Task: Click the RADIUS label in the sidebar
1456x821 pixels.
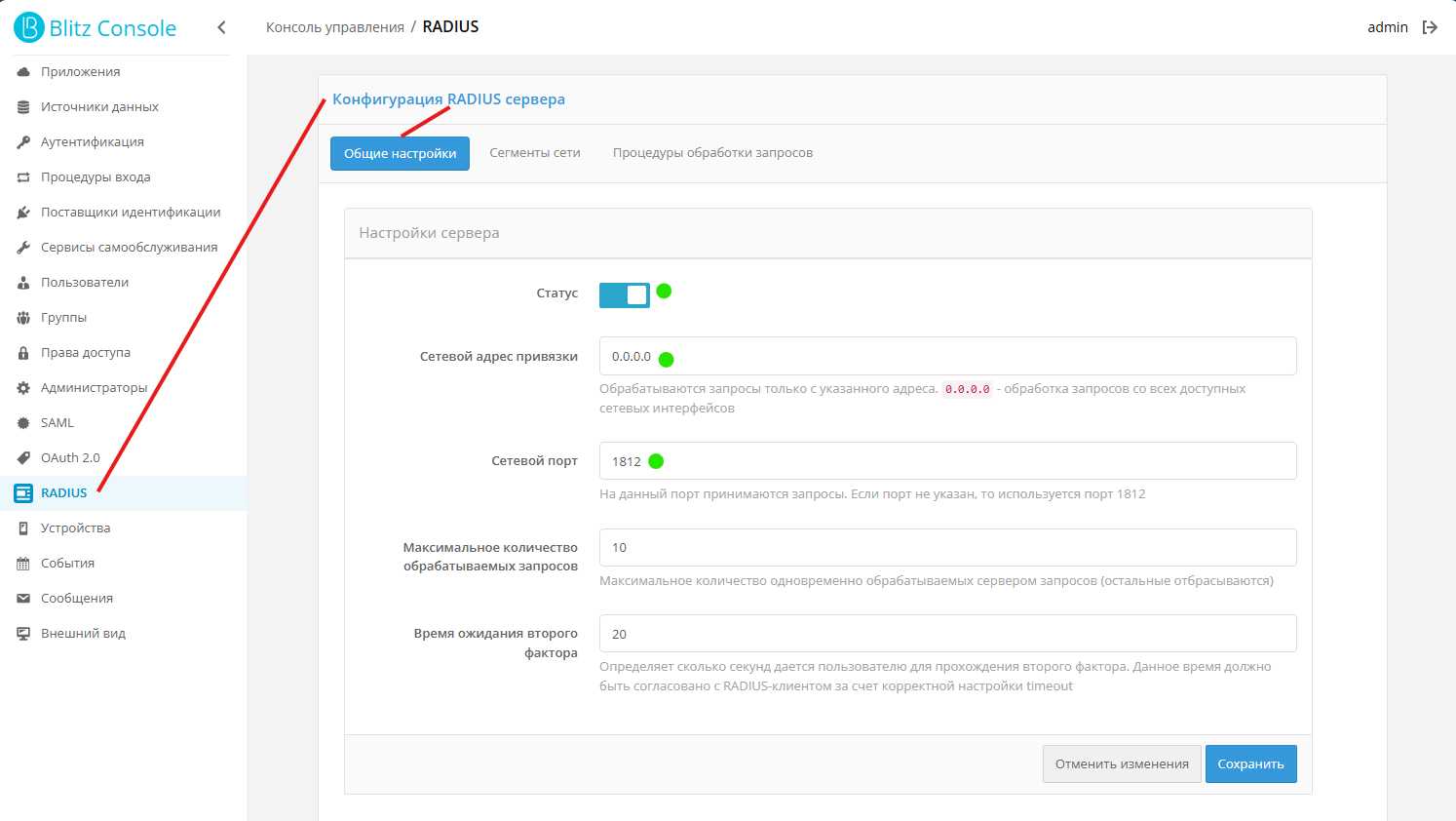Action: 64,493
